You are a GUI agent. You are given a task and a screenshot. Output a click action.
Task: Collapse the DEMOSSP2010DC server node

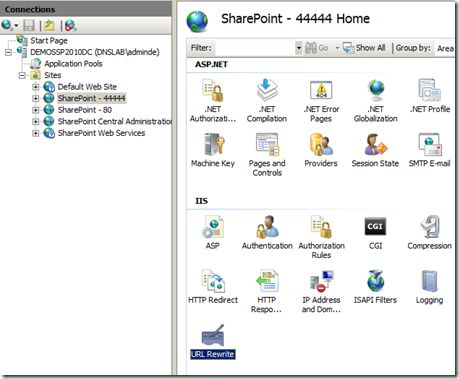[9, 52]
